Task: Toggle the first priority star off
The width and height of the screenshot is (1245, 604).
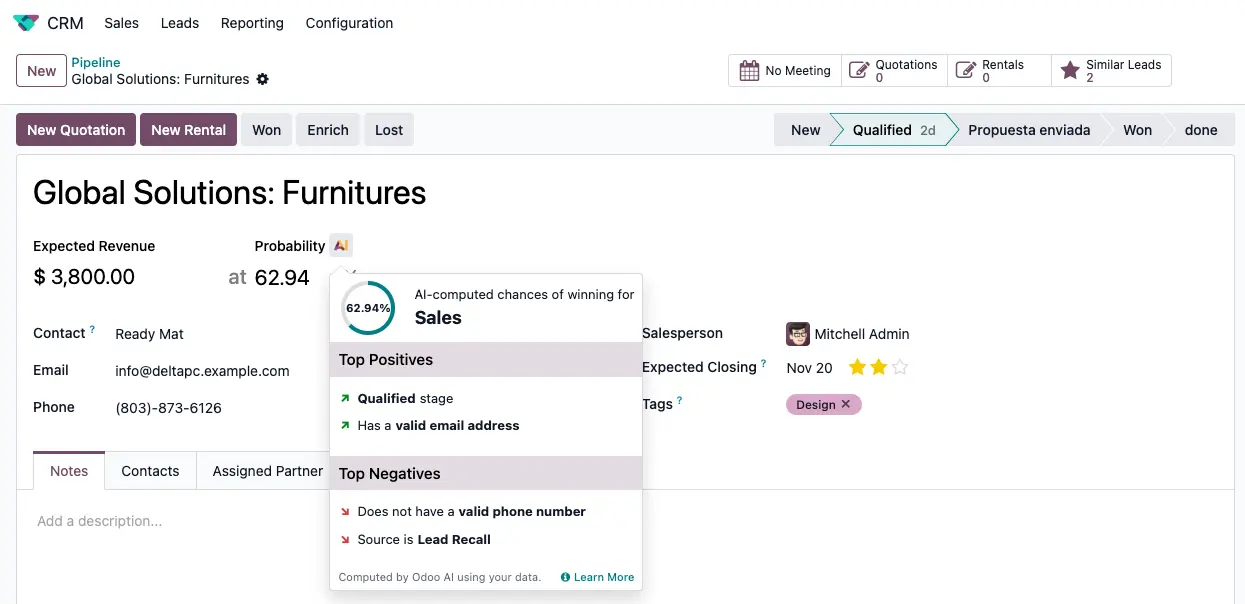Action: pyautogui.click(x=858, y=367)
